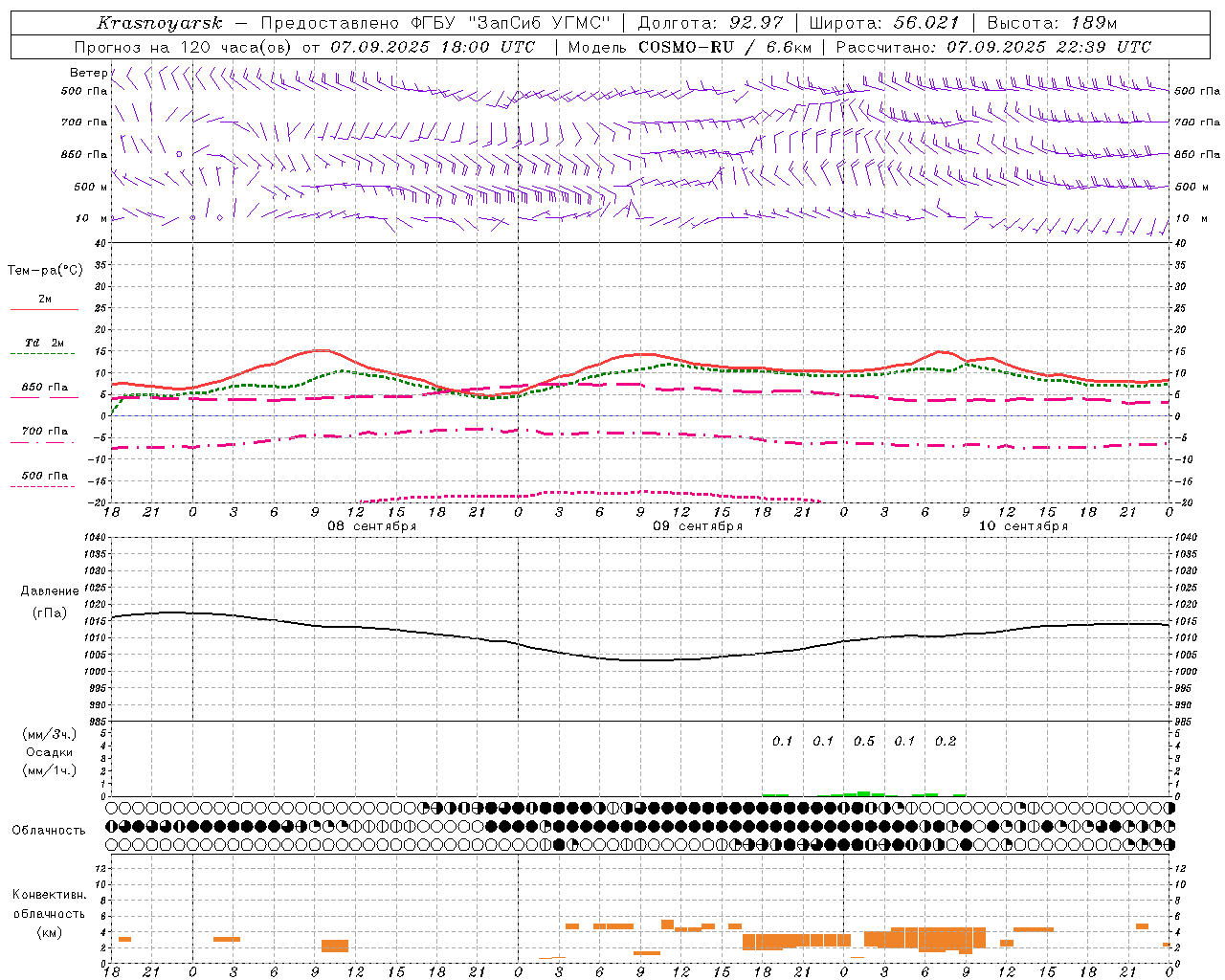Click the 10 сентября date label
The width and height of the screenshot is (1225, 980).
point(1023,526)
